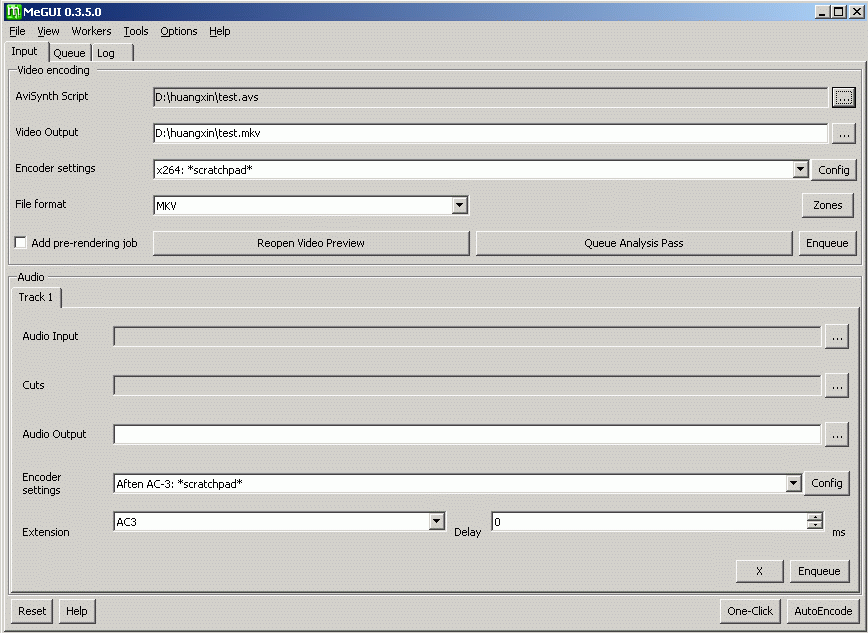Open audio Encoder settings Aften AC-3 dropdown

pyautogui.click(x=793, y=484)
